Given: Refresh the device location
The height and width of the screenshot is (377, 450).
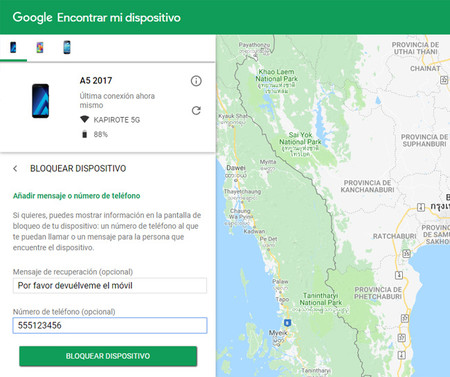Looking at the screenshot, I should (x=196, y=111).
